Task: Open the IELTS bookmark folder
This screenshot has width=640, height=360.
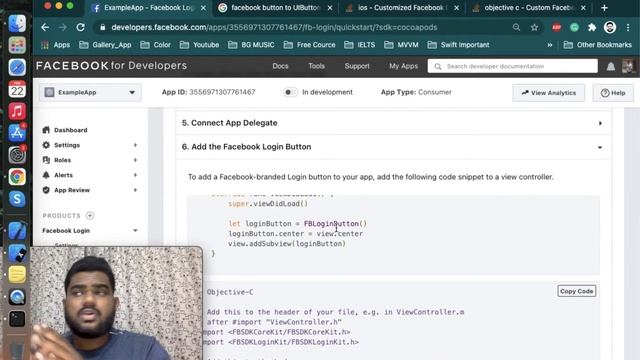Action: click(360, 45)
